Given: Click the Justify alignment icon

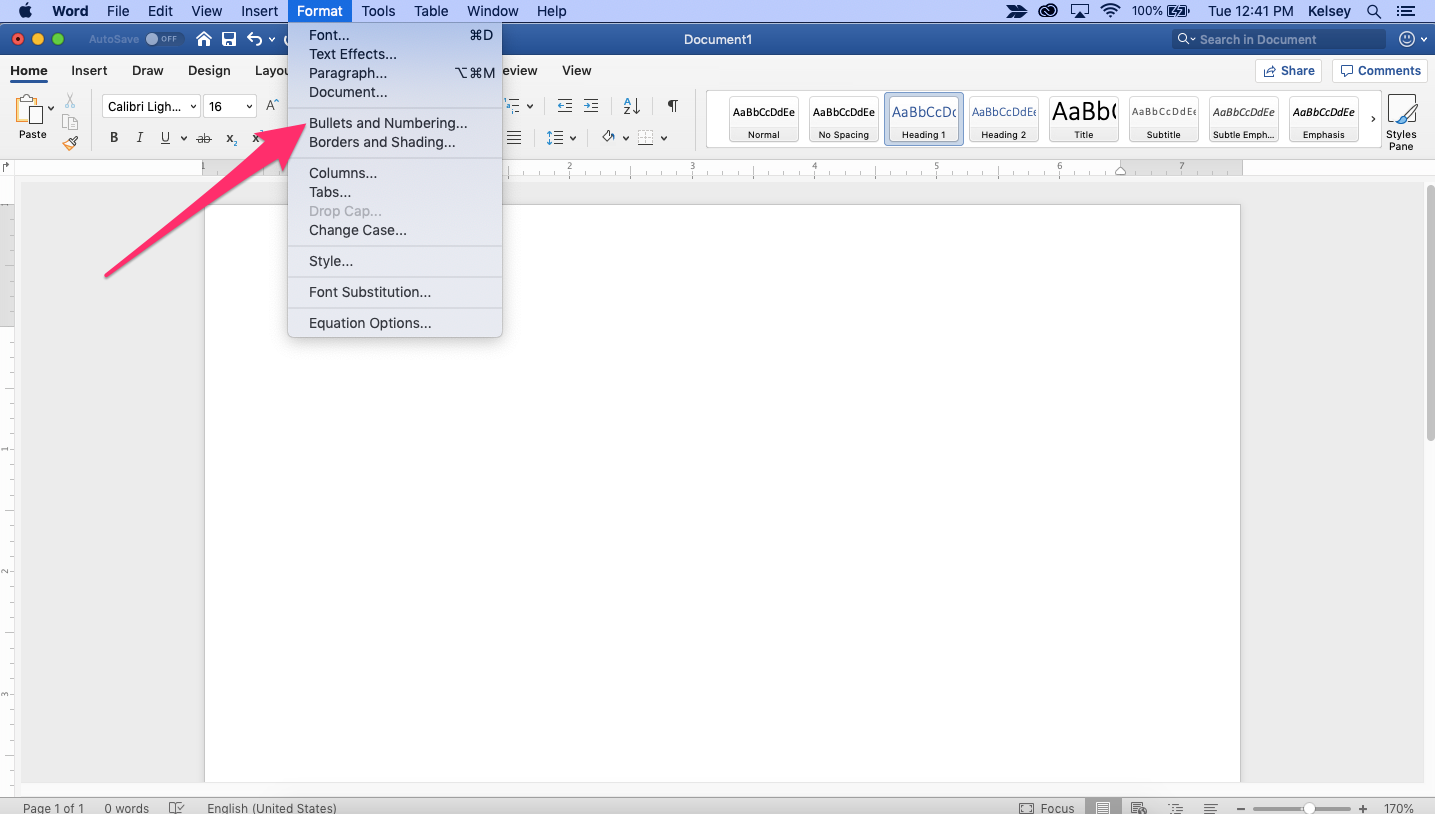Looking at the screenshot, I should [x=514, y=138].
